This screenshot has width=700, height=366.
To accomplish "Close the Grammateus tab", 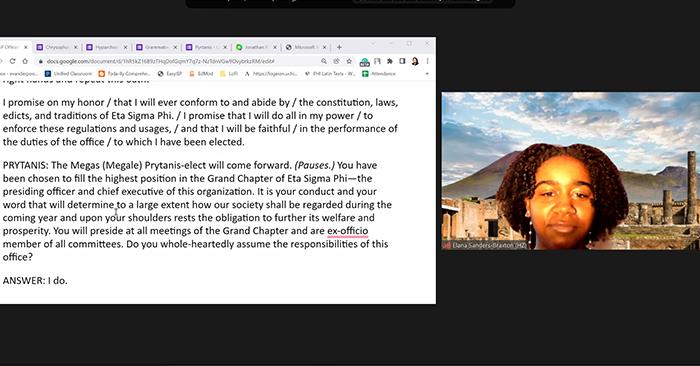I will (175, 47).
